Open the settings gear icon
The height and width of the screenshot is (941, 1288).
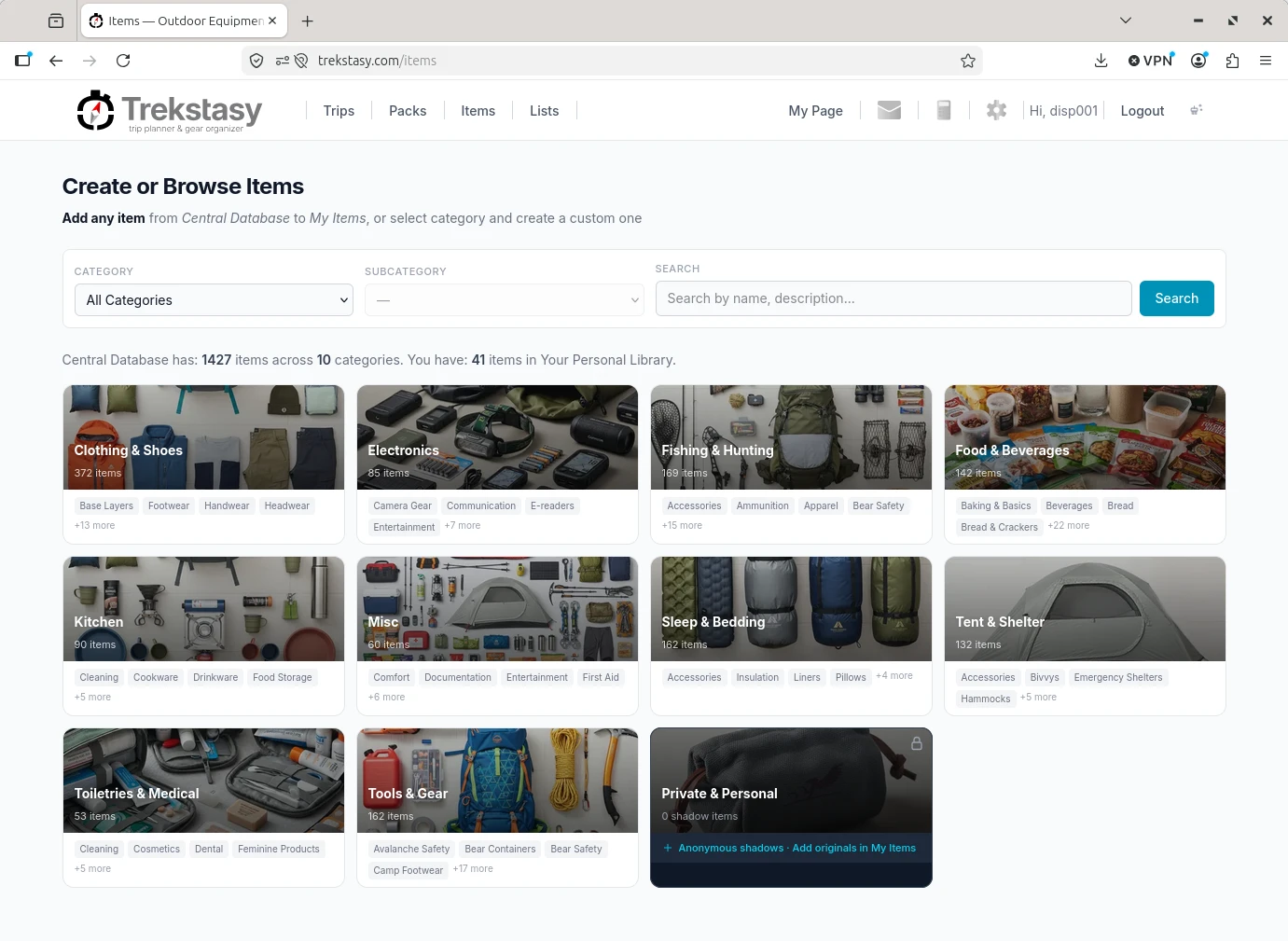pos(996,110)
